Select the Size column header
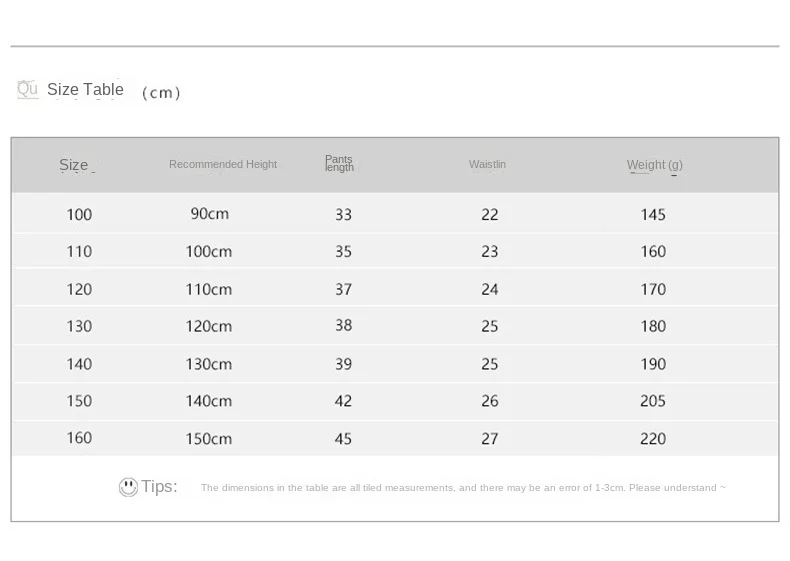This screenshot has width=790, height=561. 74,165
